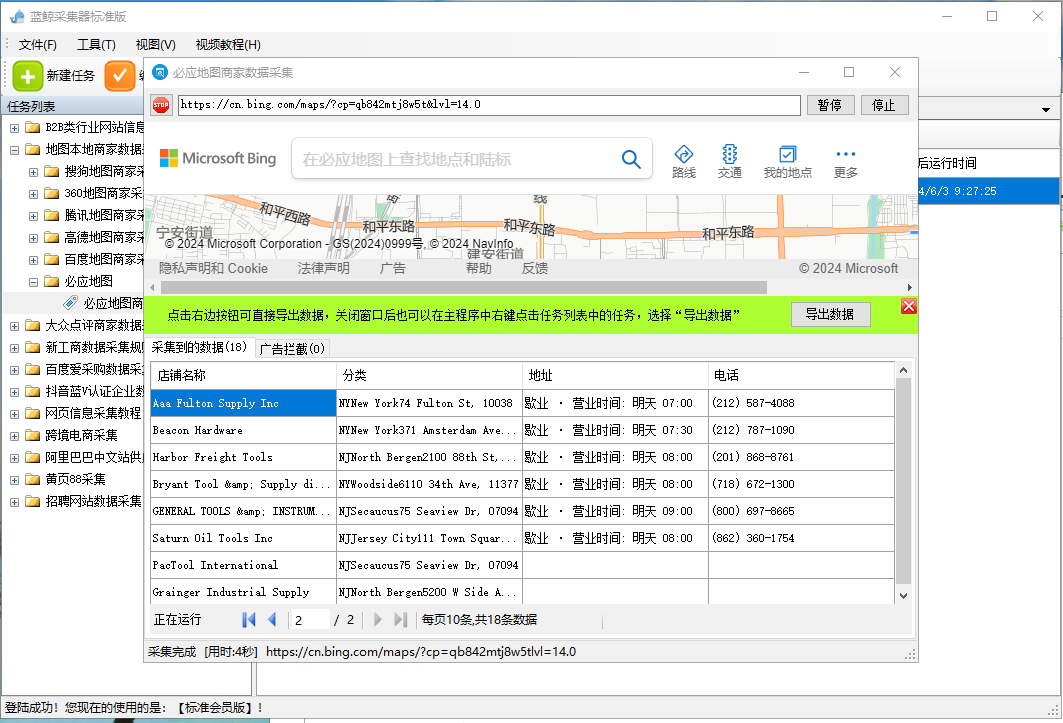The width and height of the screenshot is (1063, 723).
Task: Click scroll-right arrow of map scrollbar
Action: pos(910,288)
